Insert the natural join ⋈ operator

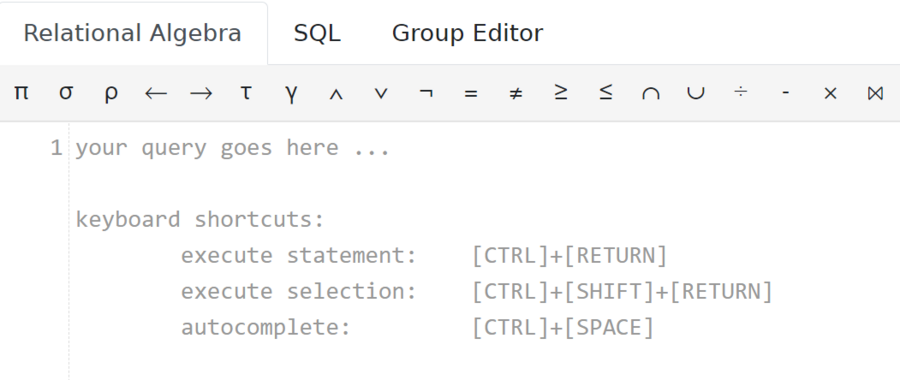[875, 92]
